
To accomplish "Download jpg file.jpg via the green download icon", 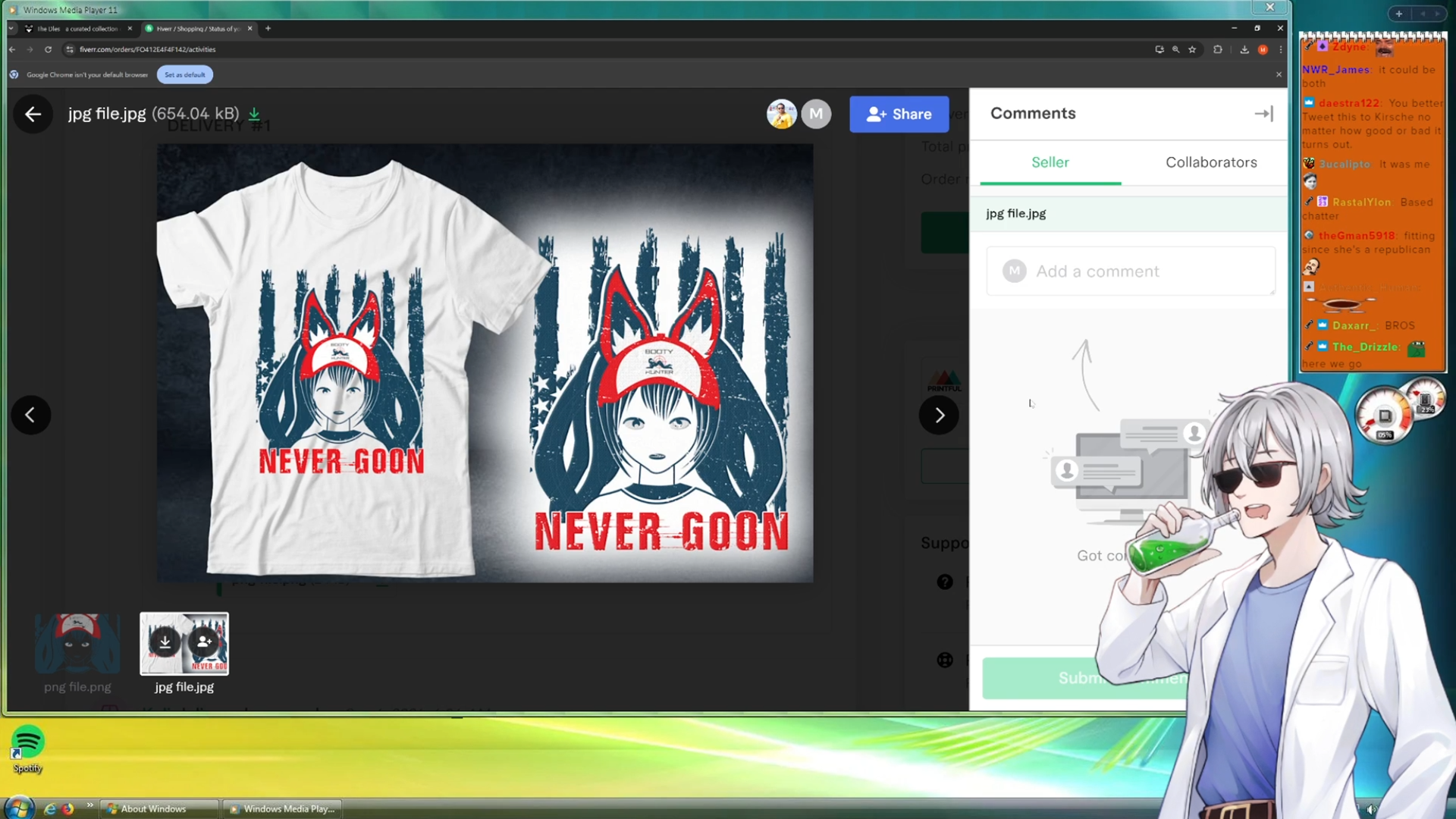I will [255, 115].
